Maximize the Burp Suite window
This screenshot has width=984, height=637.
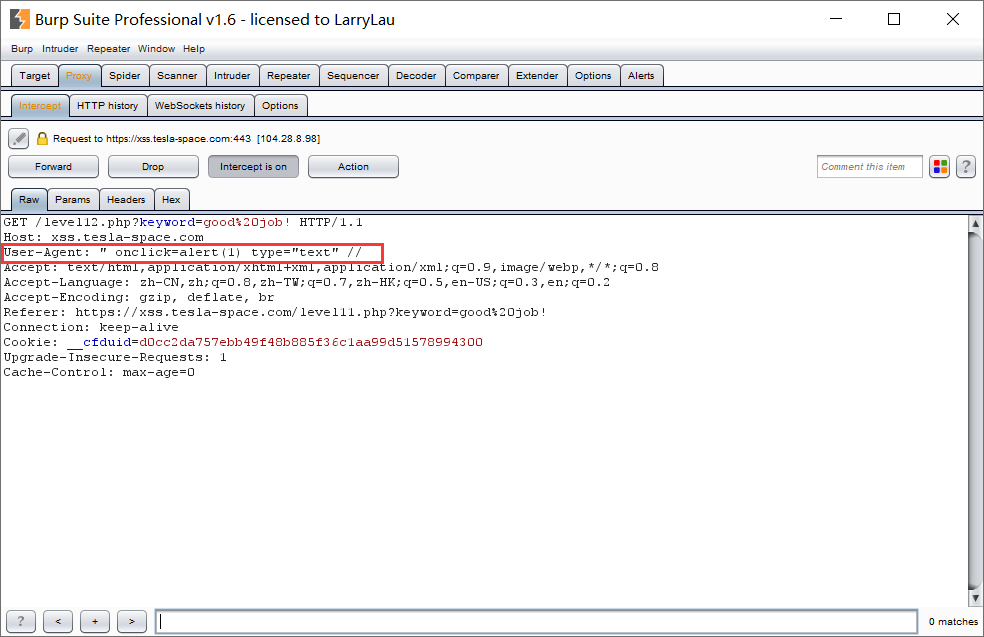tap(894, 19)
